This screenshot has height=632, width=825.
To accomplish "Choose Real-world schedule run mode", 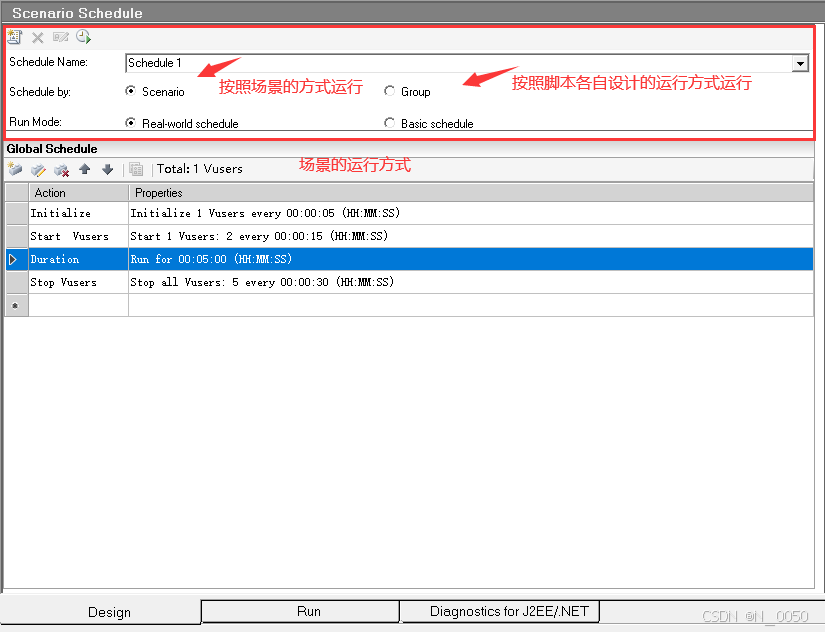I will pos(130,123).
